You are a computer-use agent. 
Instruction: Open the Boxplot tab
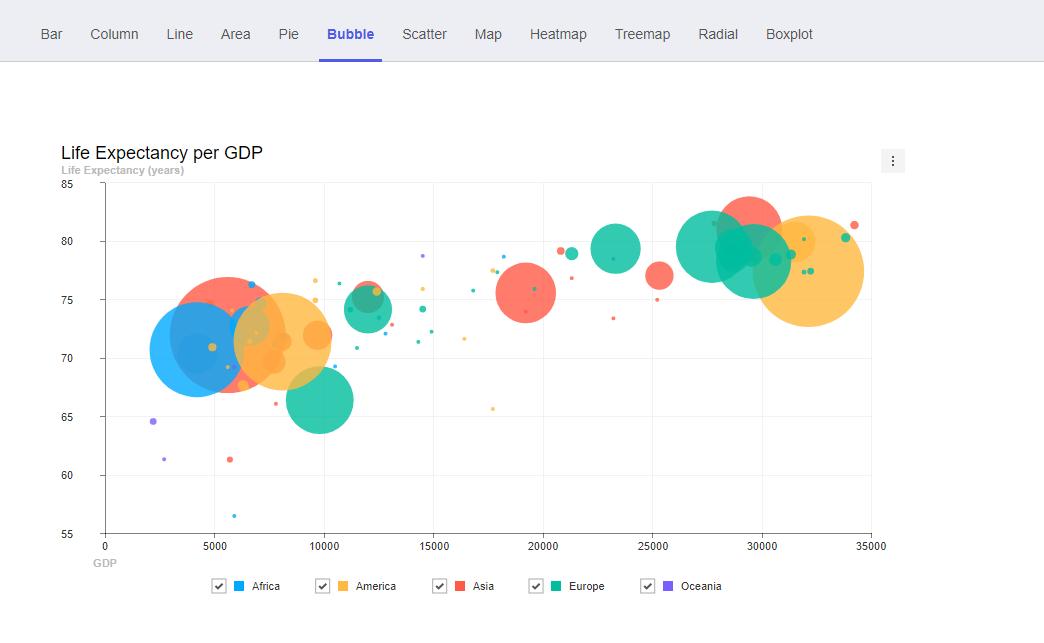[x=789, y=34]
